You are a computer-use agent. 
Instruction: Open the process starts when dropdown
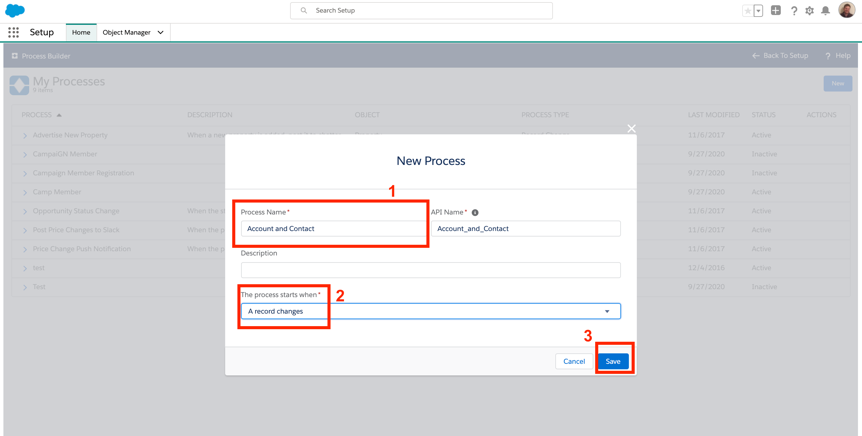(x=430, y=311)
